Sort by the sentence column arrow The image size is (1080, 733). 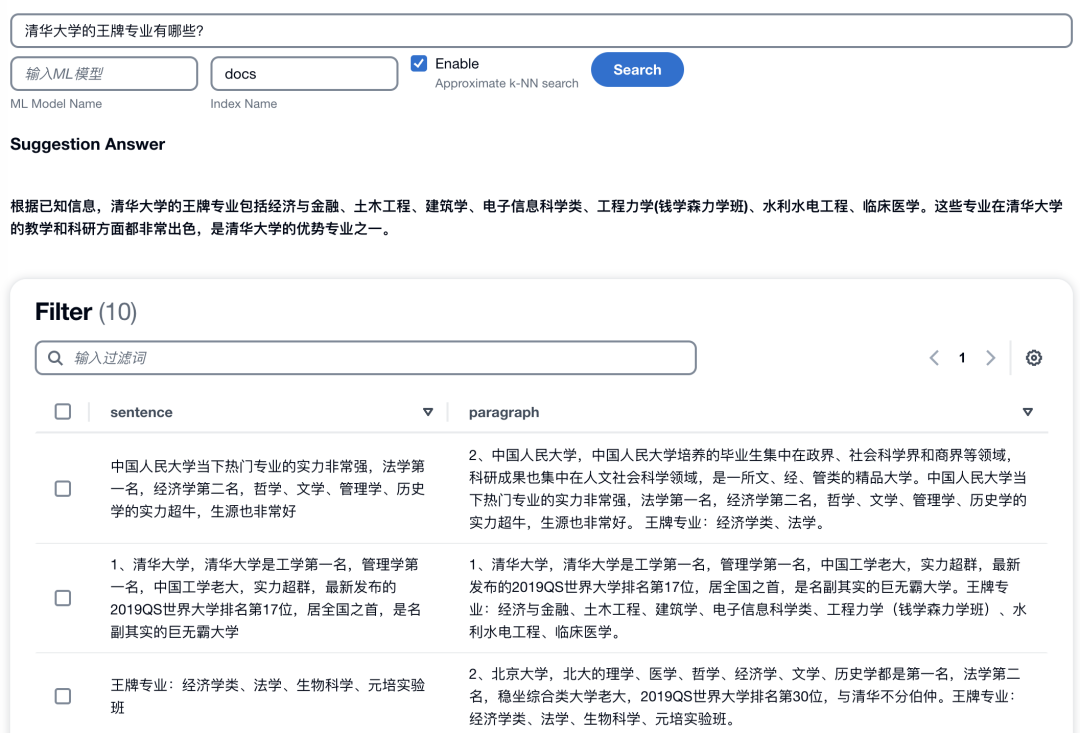(x=428, y=412)
